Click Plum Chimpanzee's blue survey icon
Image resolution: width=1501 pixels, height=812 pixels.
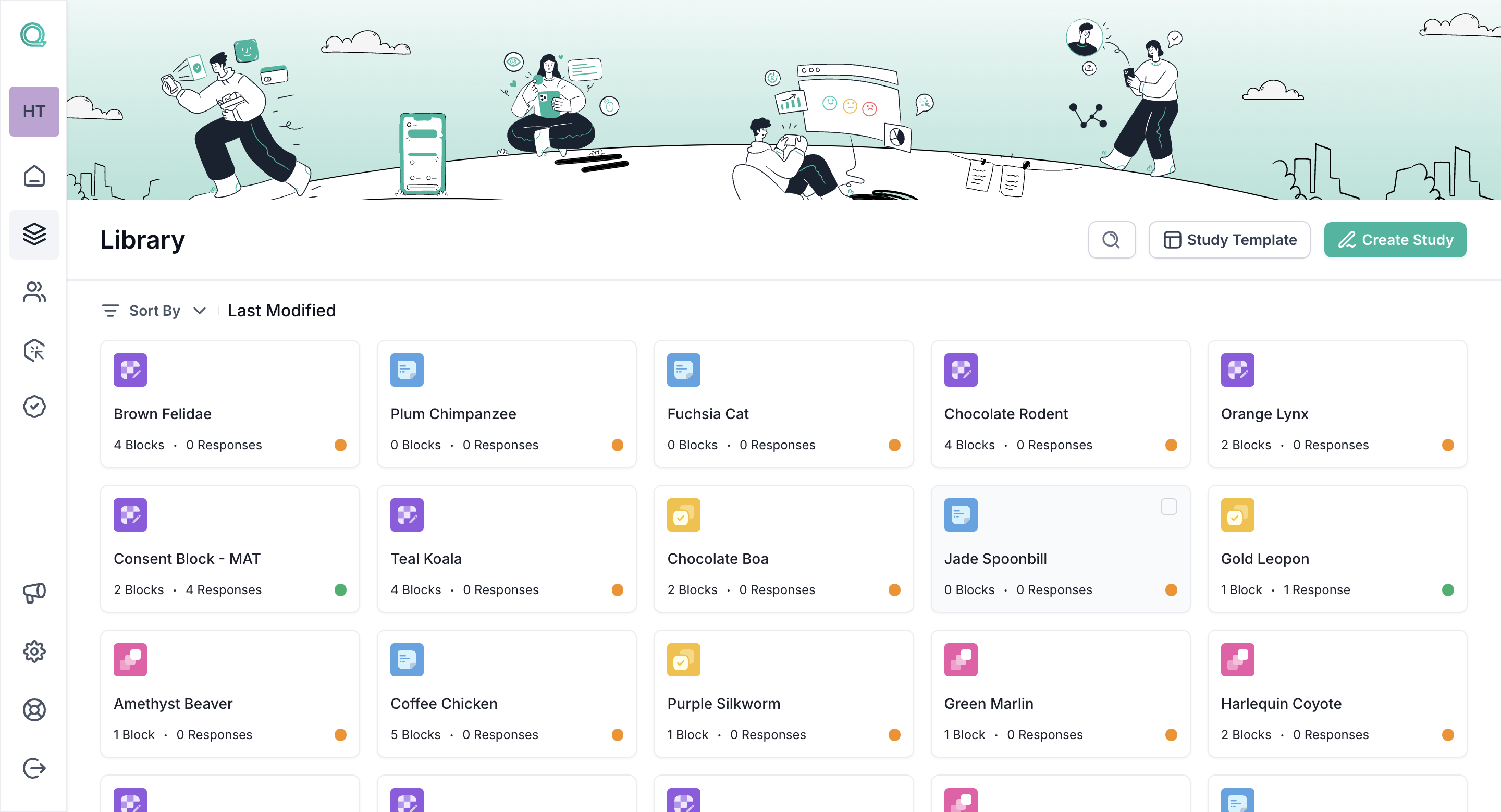coord(407,370)
